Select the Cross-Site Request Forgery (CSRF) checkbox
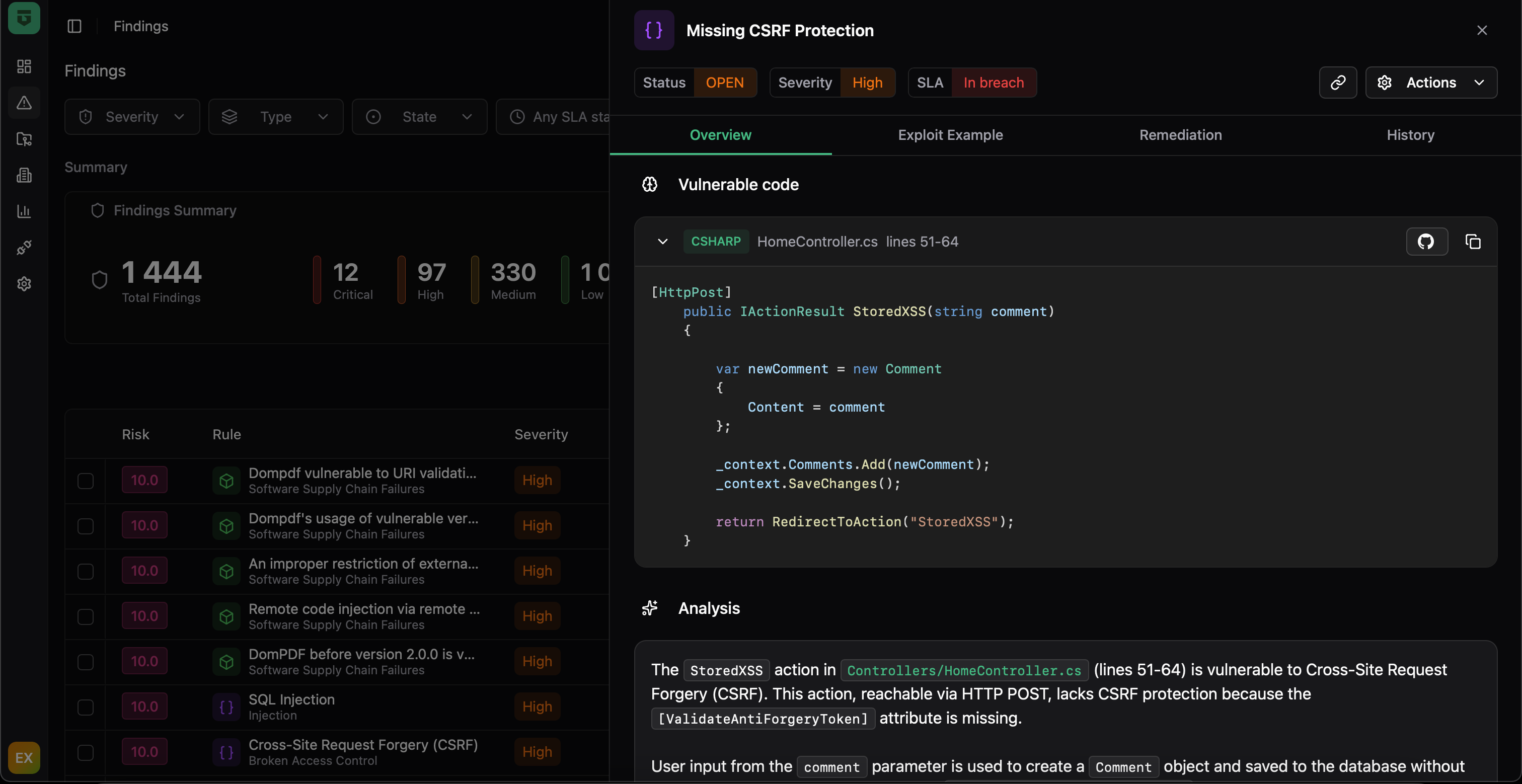 coord(86,753)
